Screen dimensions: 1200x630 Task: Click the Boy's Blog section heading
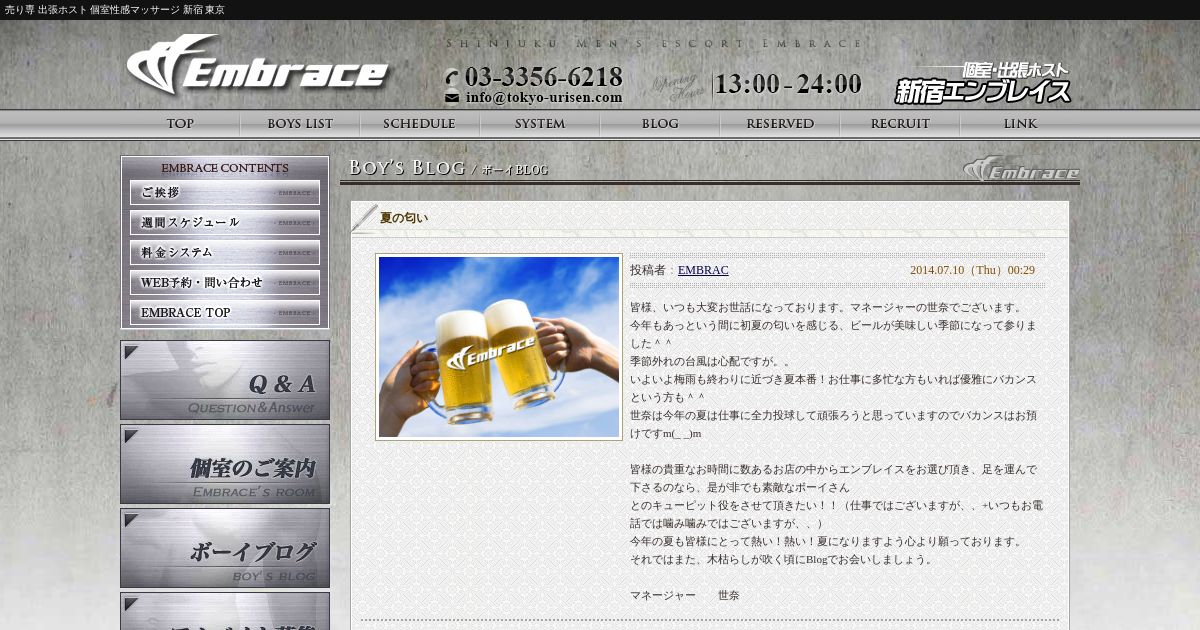448,168
